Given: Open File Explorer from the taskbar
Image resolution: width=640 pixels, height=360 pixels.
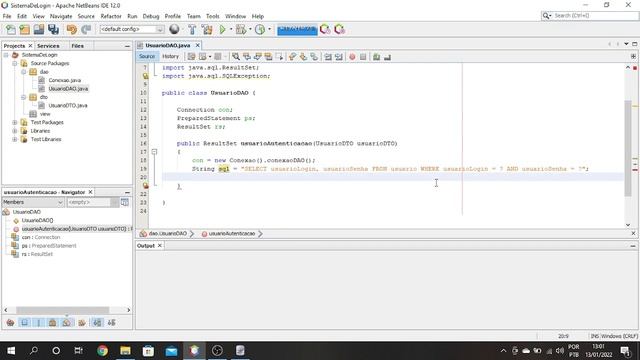Looking at the screenshot, I should (x=125, y=351).
